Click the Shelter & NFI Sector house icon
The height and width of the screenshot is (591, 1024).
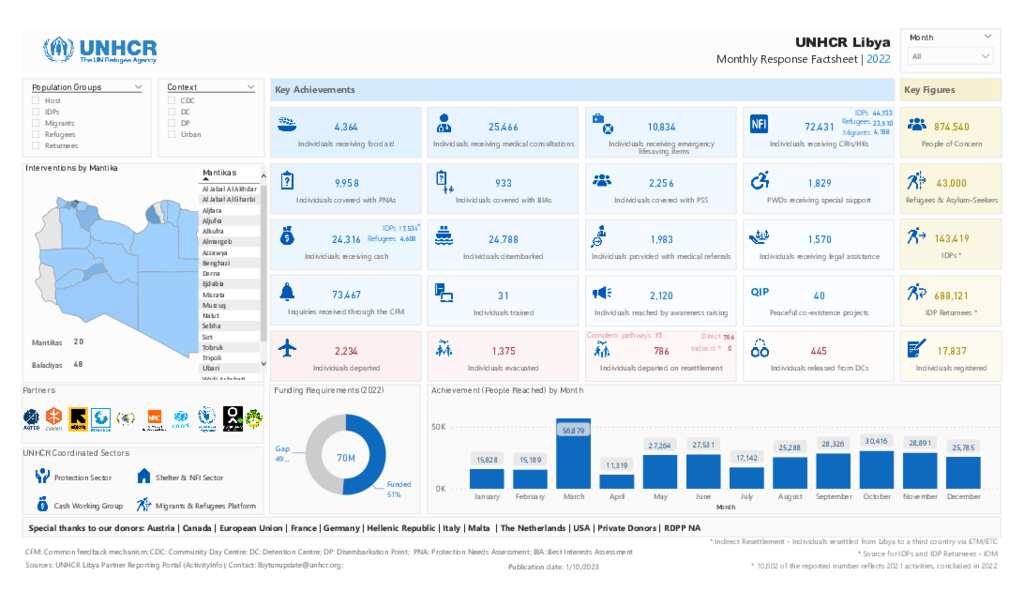pos(144,475)
